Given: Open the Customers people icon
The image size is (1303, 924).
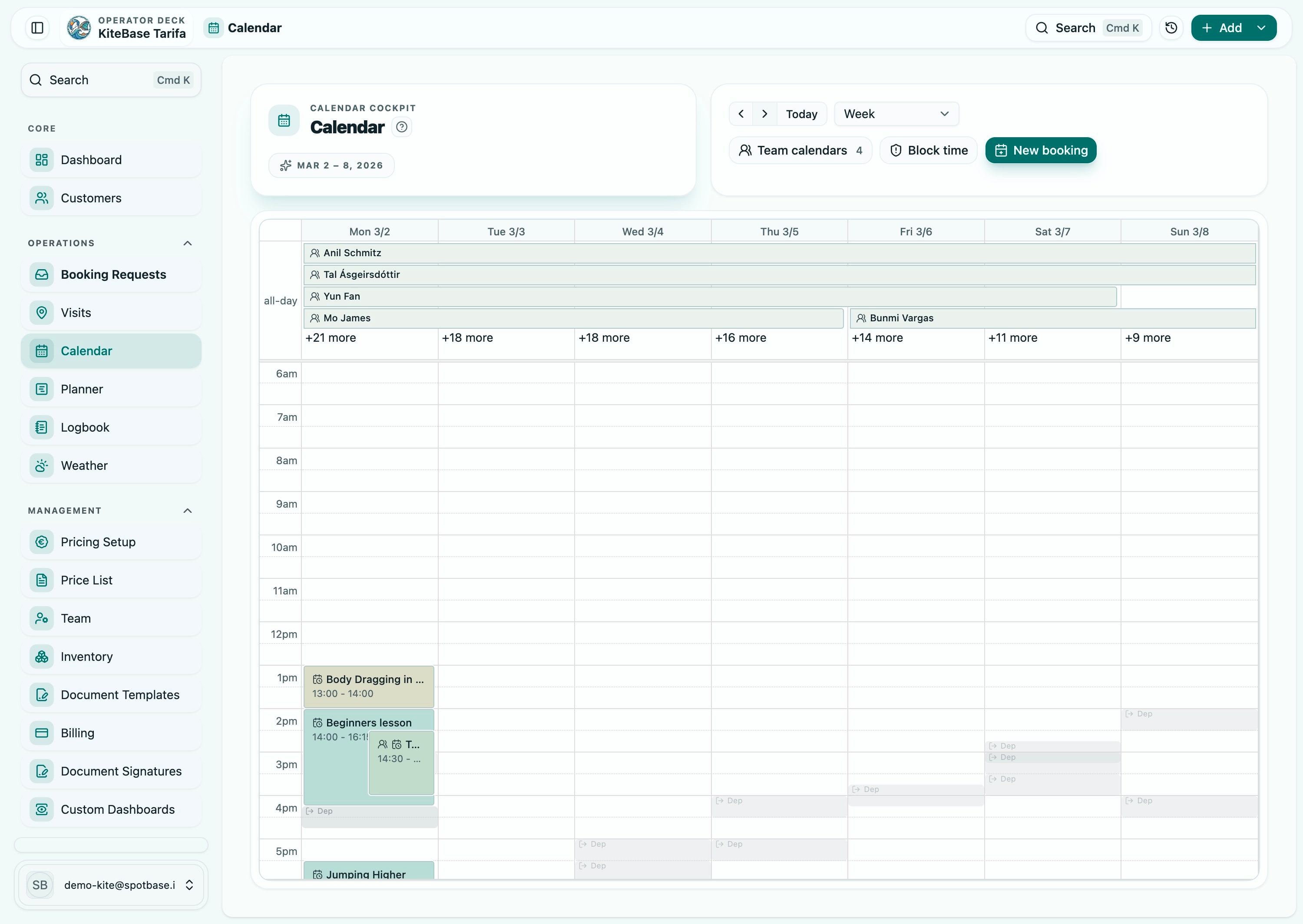Looking at the screenshot, I should coord(41,198).
